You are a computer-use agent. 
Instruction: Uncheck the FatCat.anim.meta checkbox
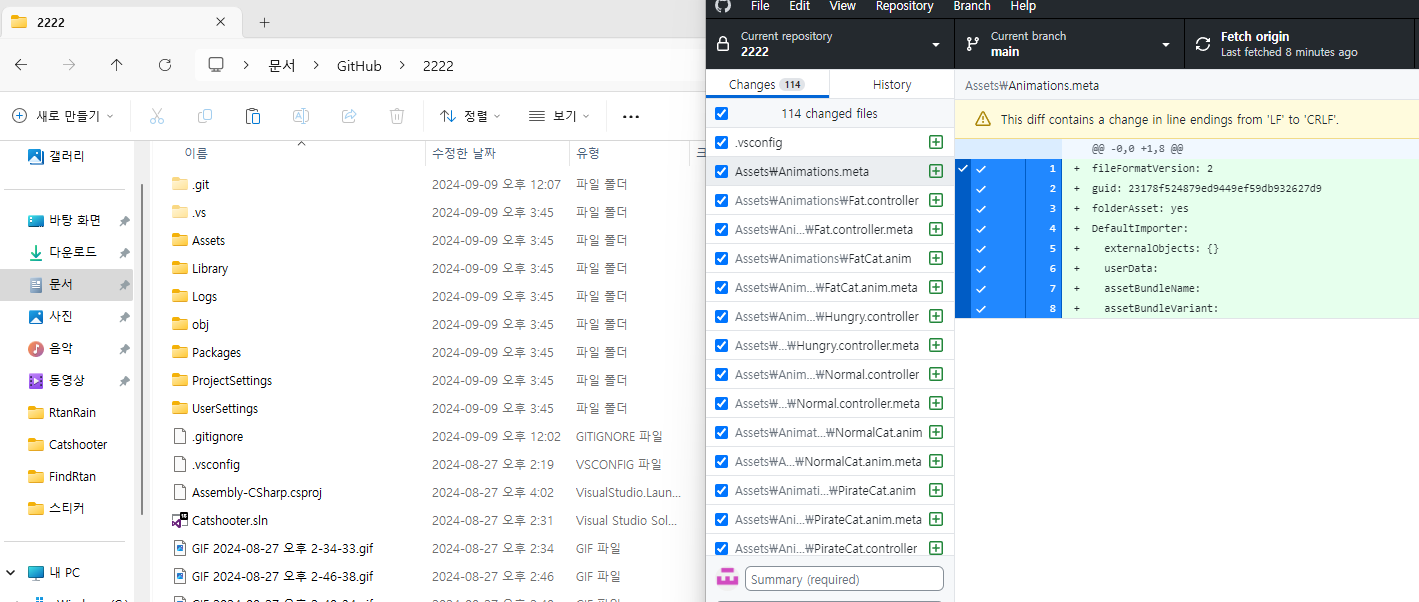[x=722, y=287]
